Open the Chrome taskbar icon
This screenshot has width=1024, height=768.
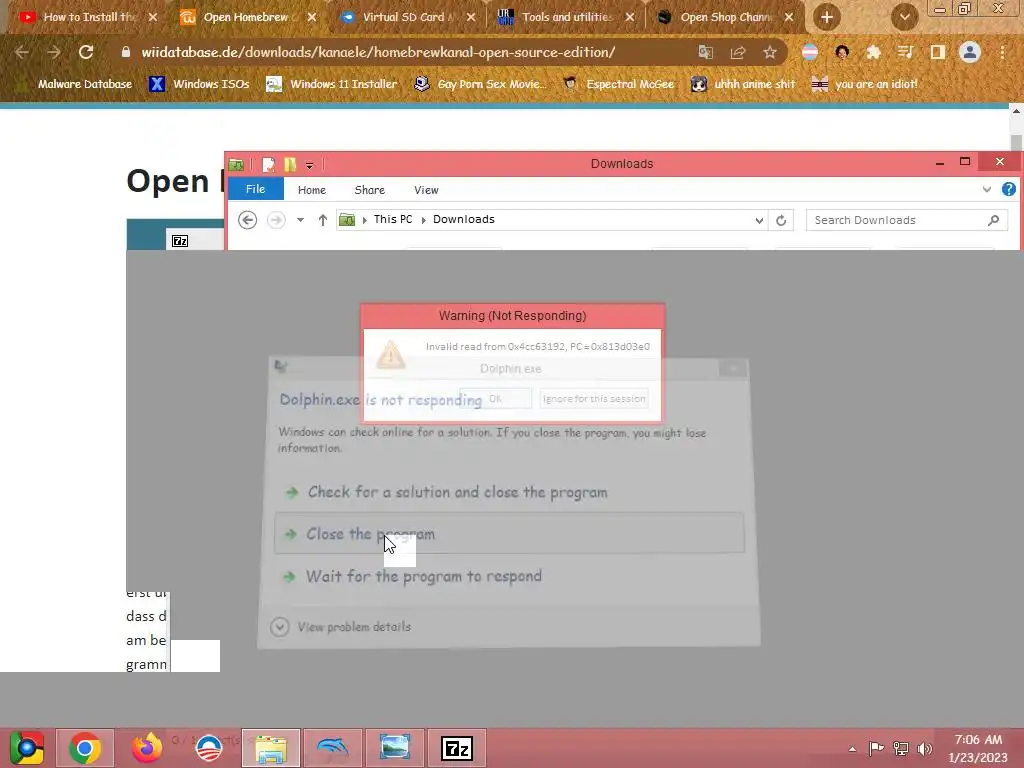click(x=85, y=748)
